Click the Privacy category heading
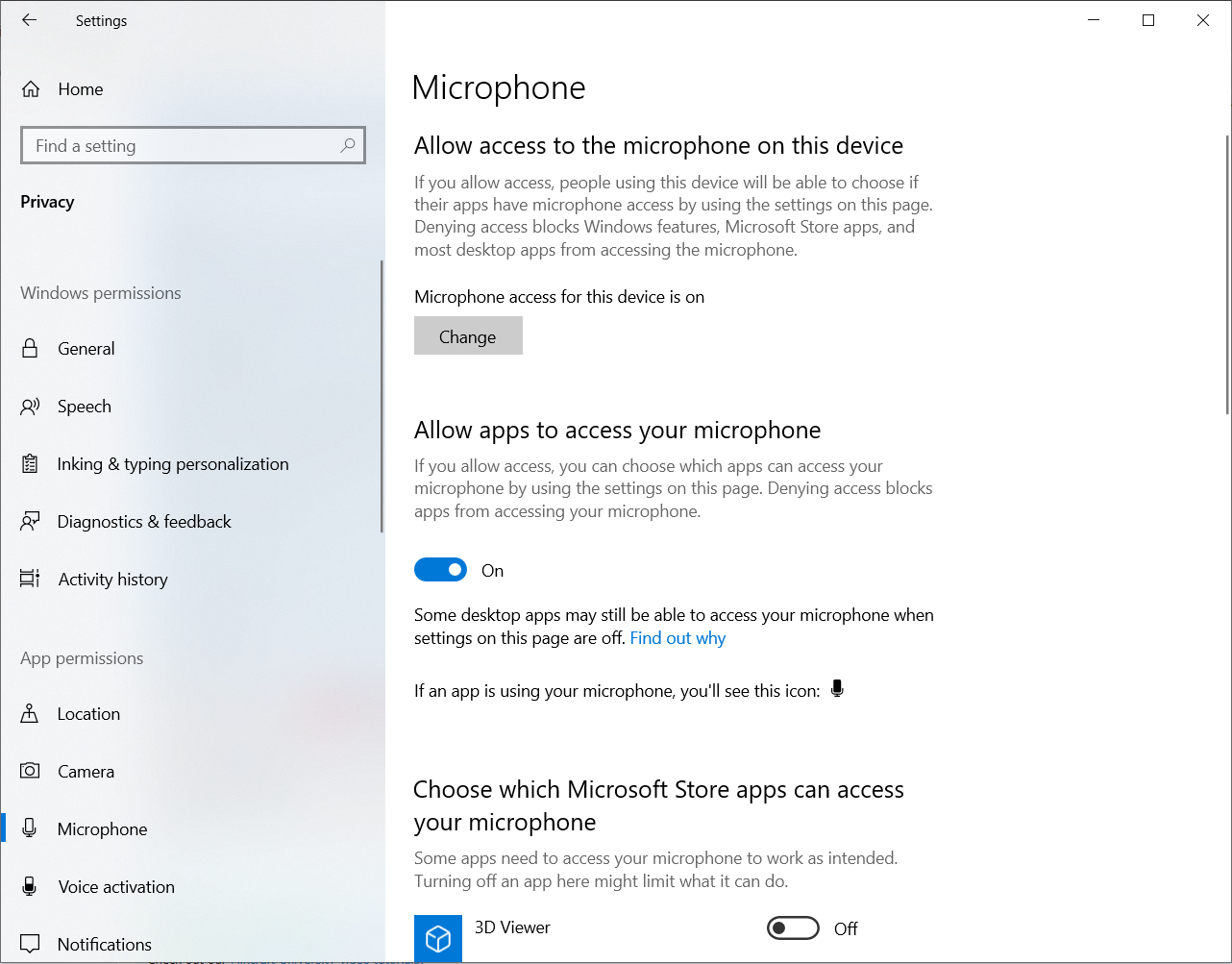1232x964 pixels. coord(47,202)
